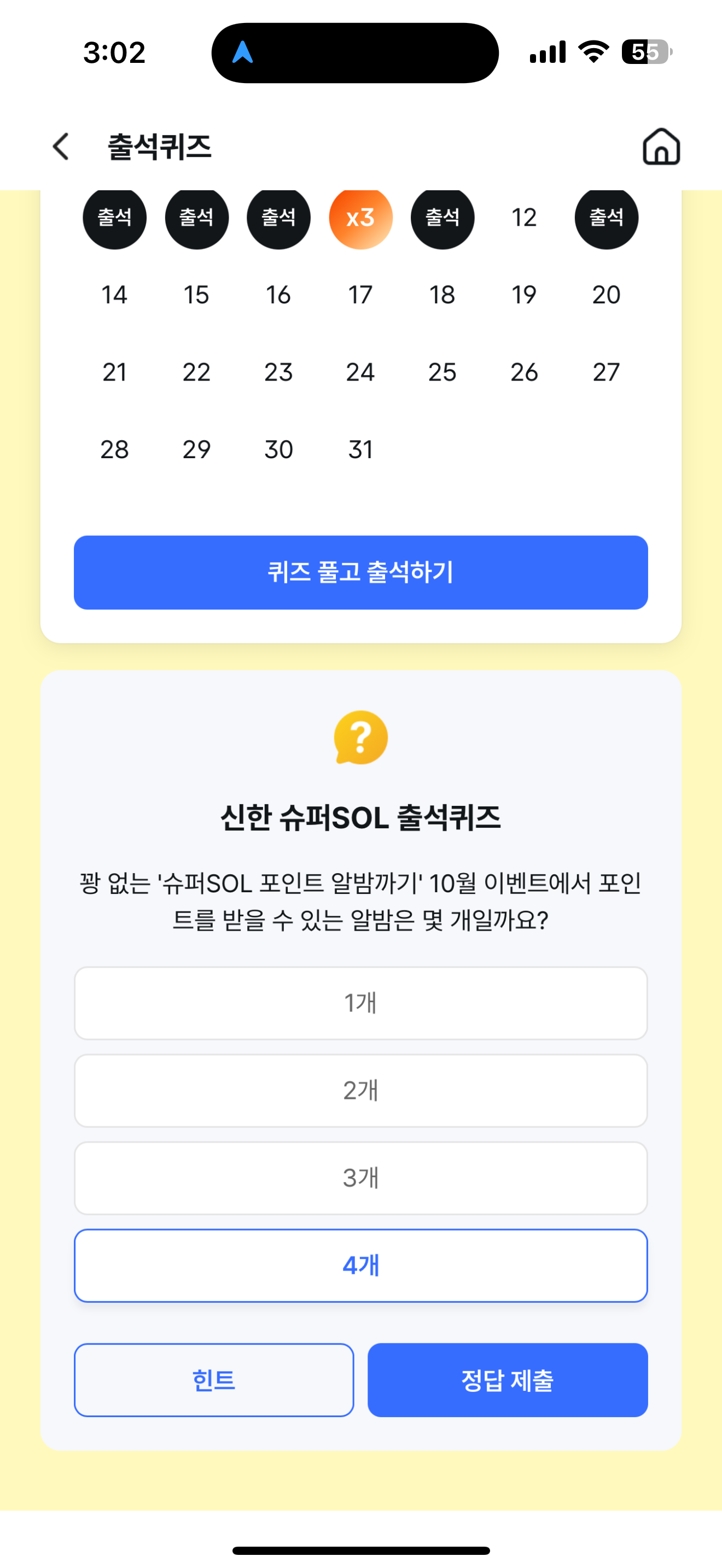Tap the first 출석 stamp circle

pos(114,217)
